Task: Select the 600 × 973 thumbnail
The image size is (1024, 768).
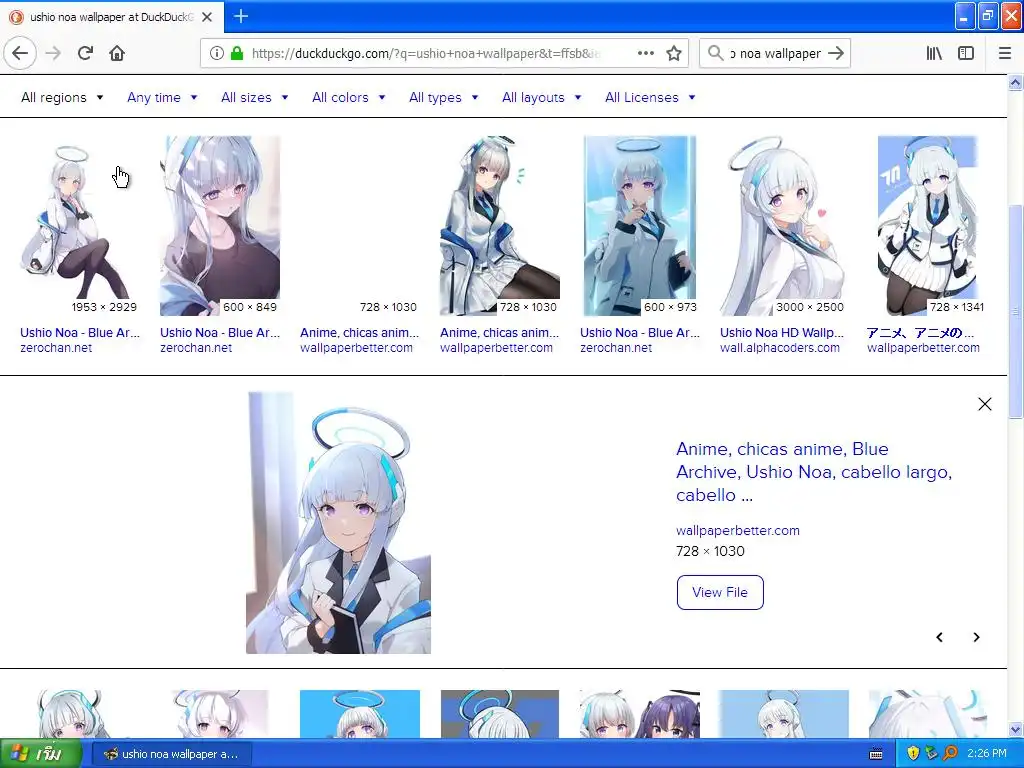Action: [x=639, y=226]
